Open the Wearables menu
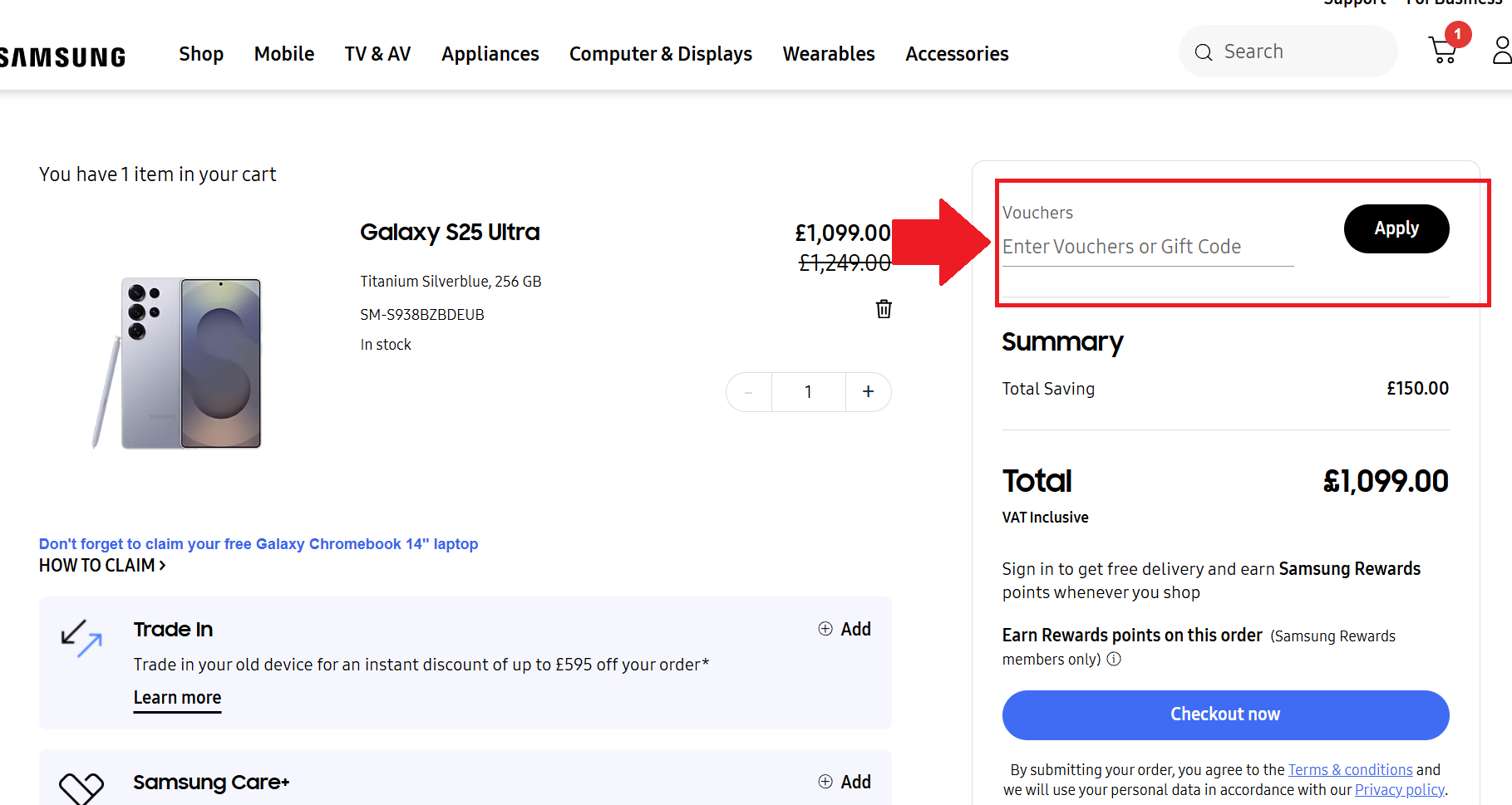Screen dimensions: 1512x805 (829, 54)
